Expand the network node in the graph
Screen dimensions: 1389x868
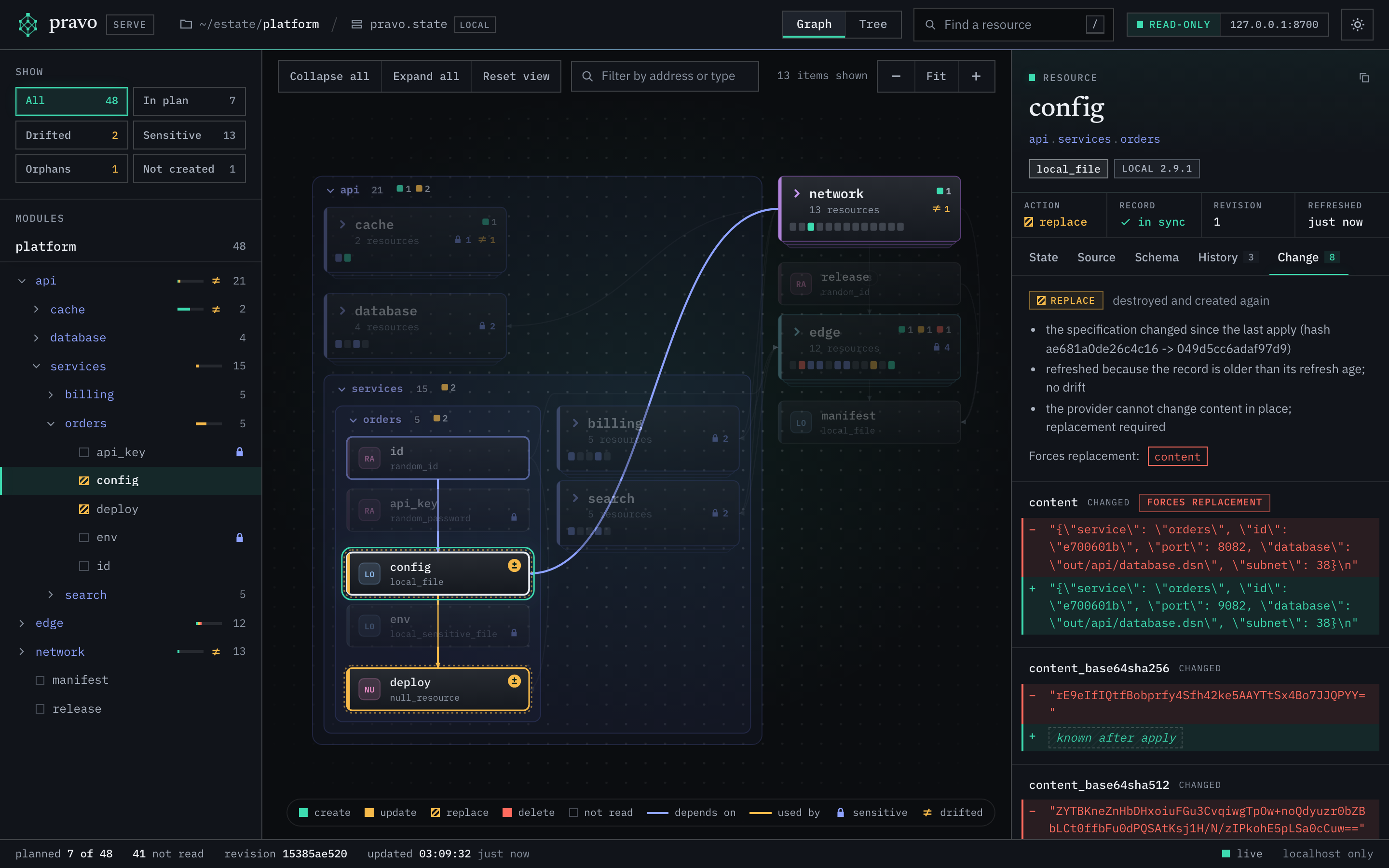797,193
